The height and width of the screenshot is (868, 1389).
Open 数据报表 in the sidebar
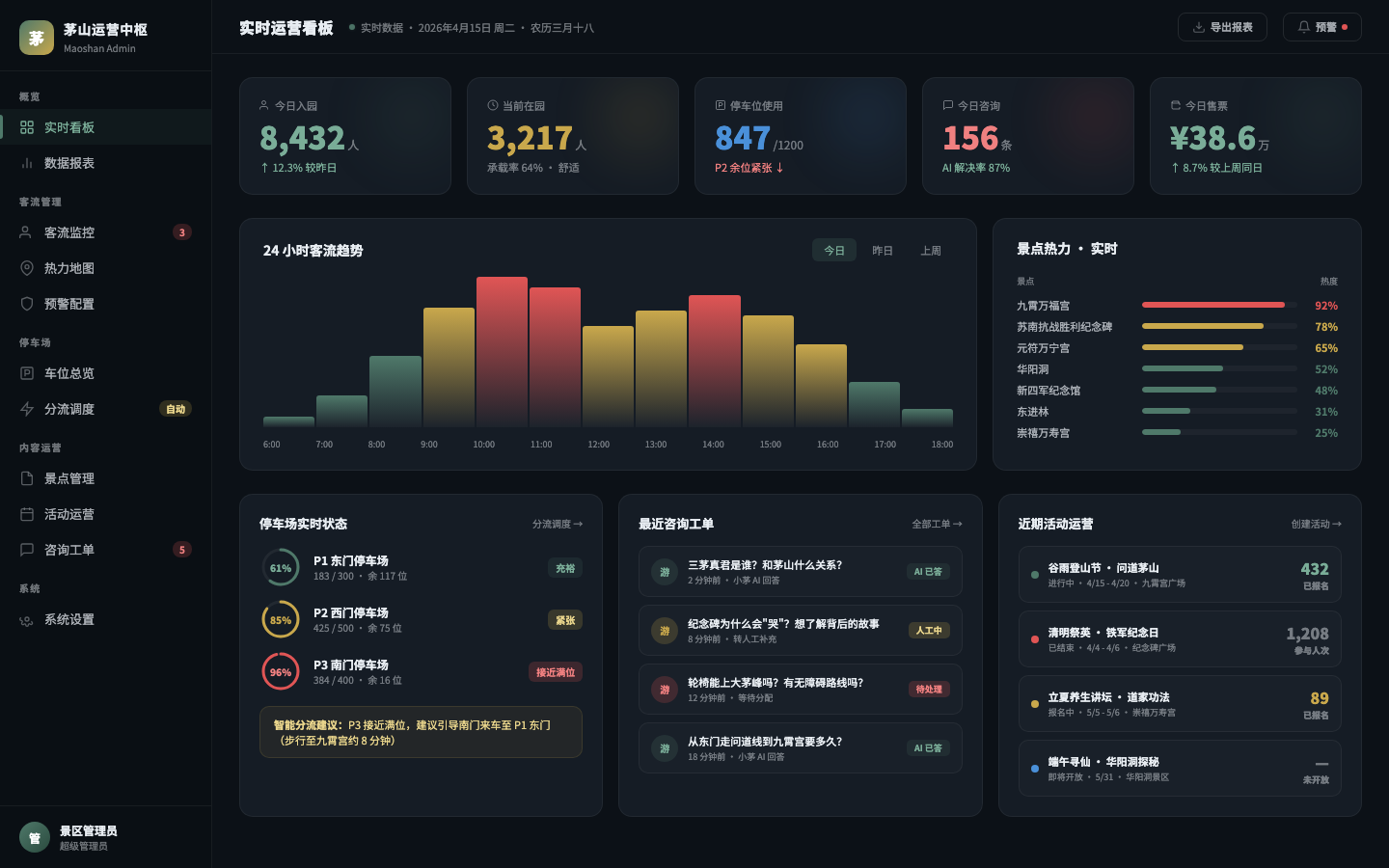point(105,163)
